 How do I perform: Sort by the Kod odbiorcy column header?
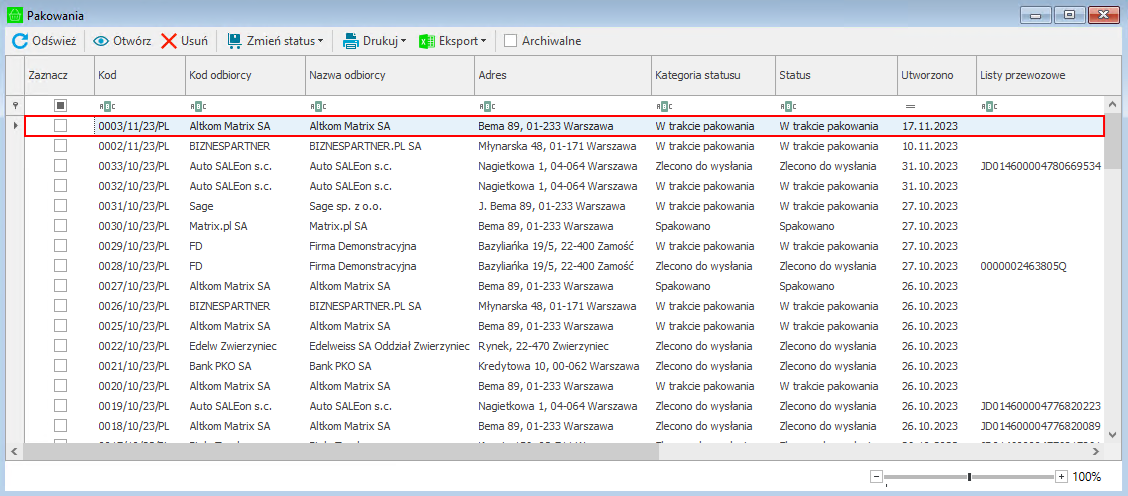[243, 75]
